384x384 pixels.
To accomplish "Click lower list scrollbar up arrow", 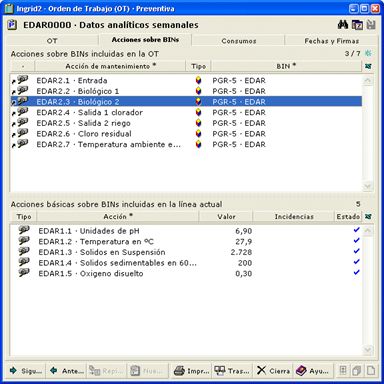I will (x=368, y=231).
